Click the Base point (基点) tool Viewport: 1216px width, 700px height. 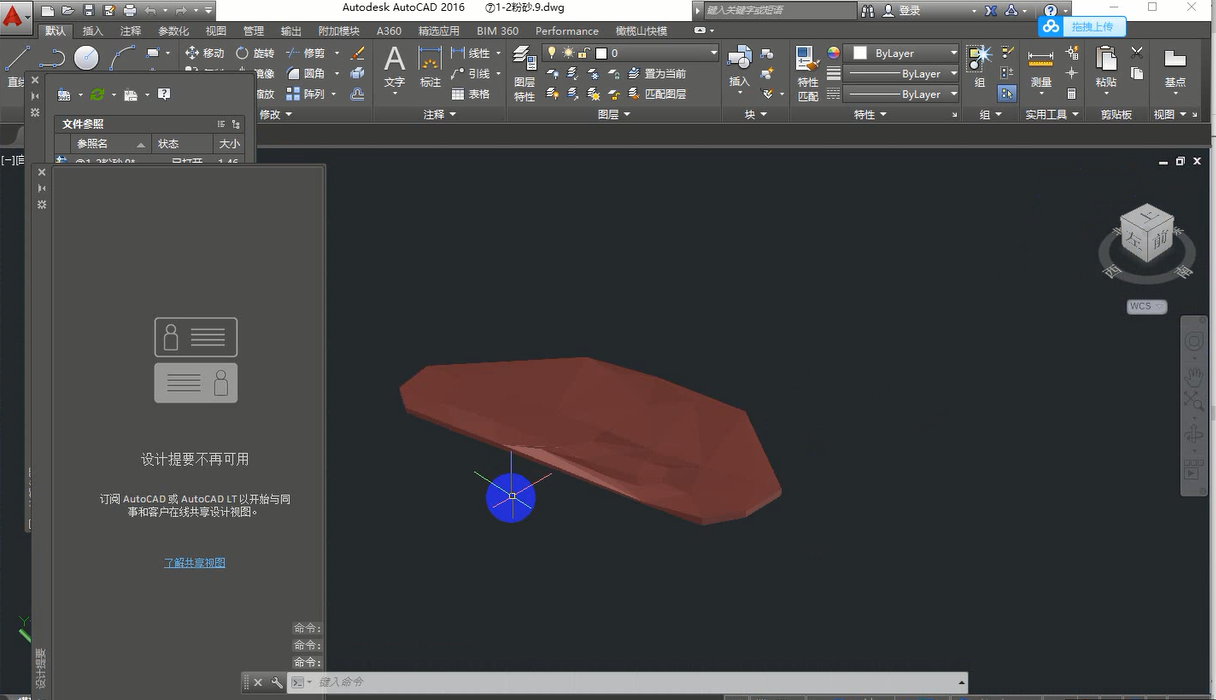coord(1175,67)
